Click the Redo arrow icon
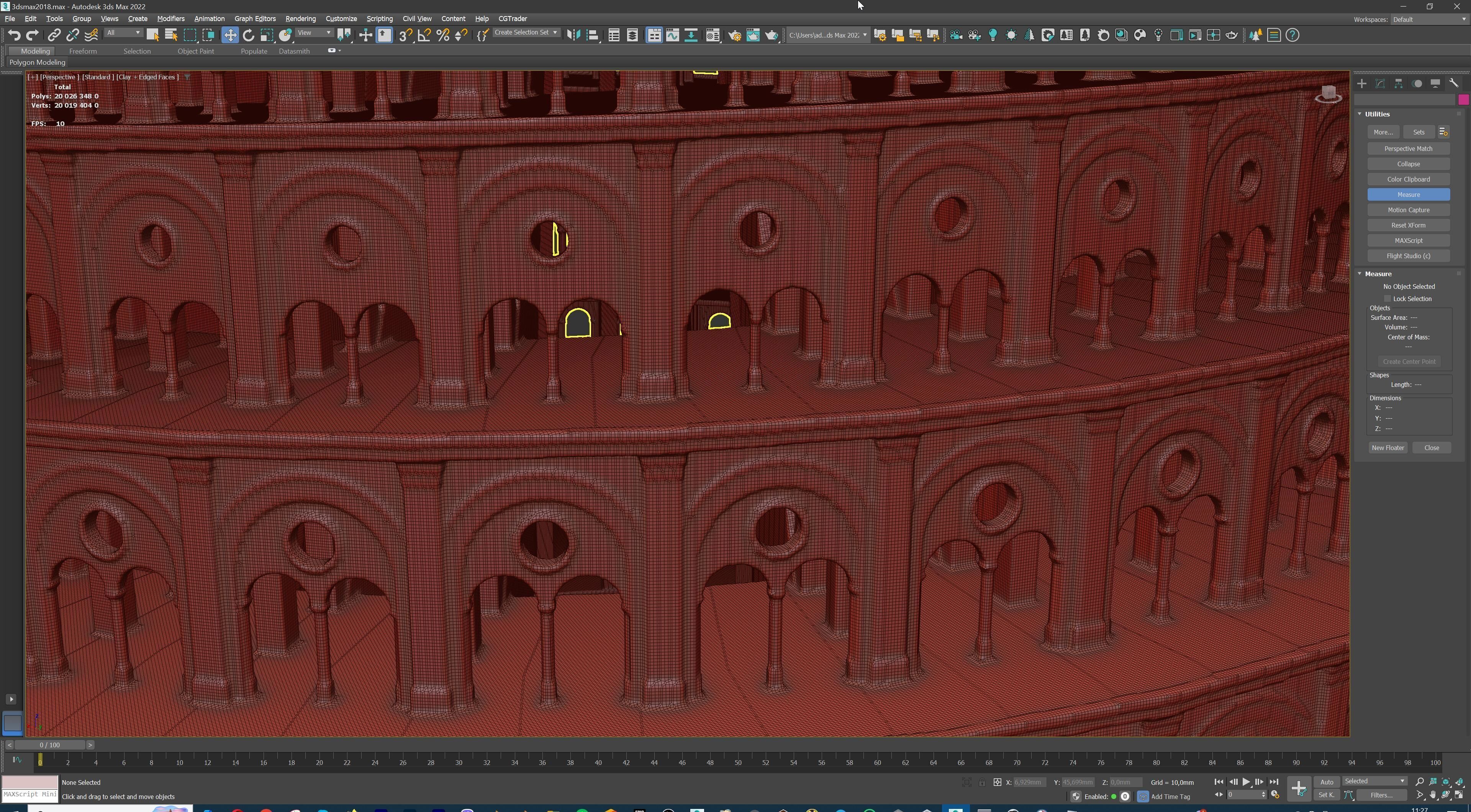 point(33,35)
